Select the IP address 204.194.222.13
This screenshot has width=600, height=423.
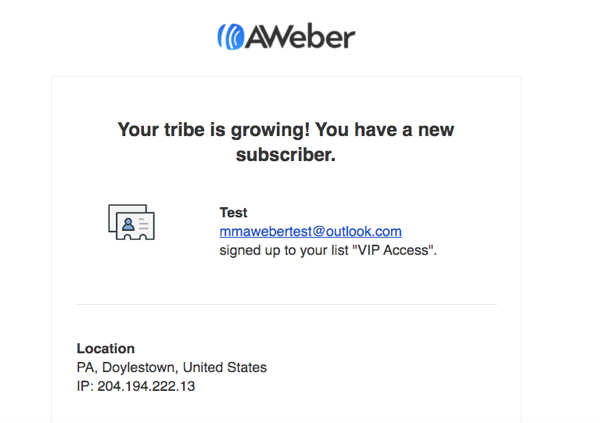(146, 386)
